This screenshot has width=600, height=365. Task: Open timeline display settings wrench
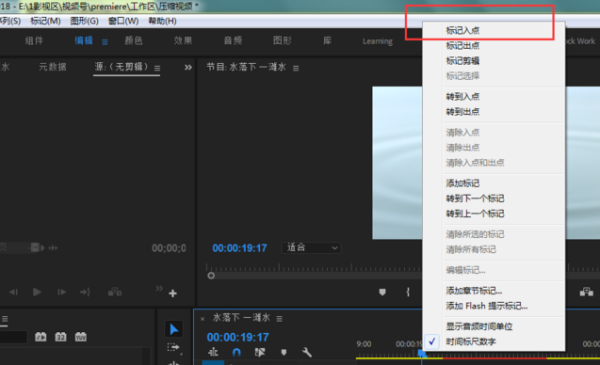307,352
